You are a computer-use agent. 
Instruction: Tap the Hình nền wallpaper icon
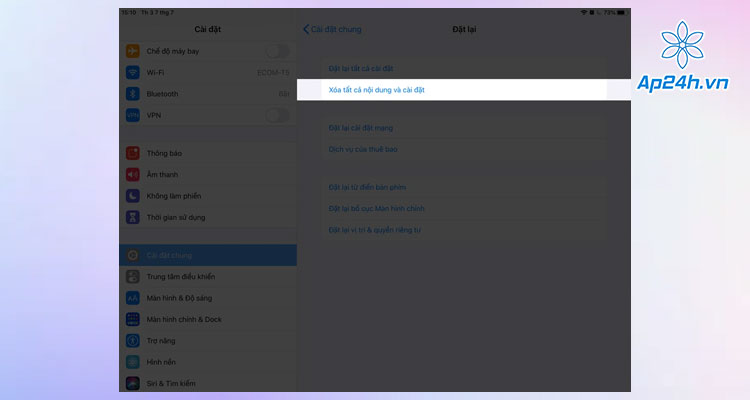(132, 362)
